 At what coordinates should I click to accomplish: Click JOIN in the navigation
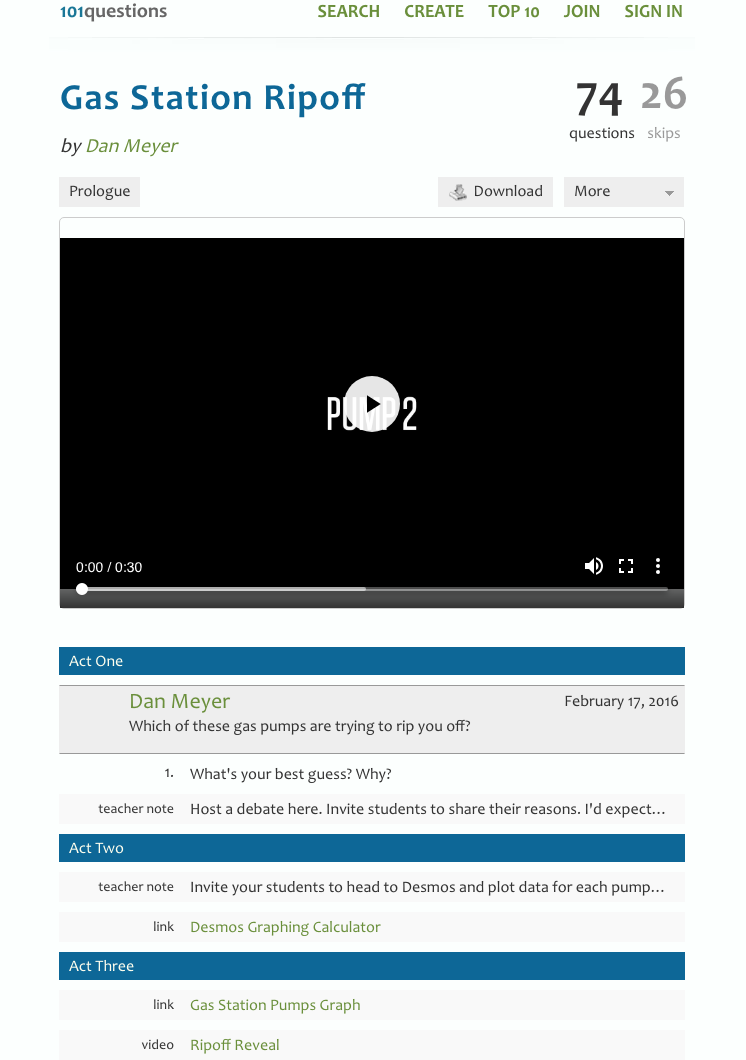coord(581,12)
